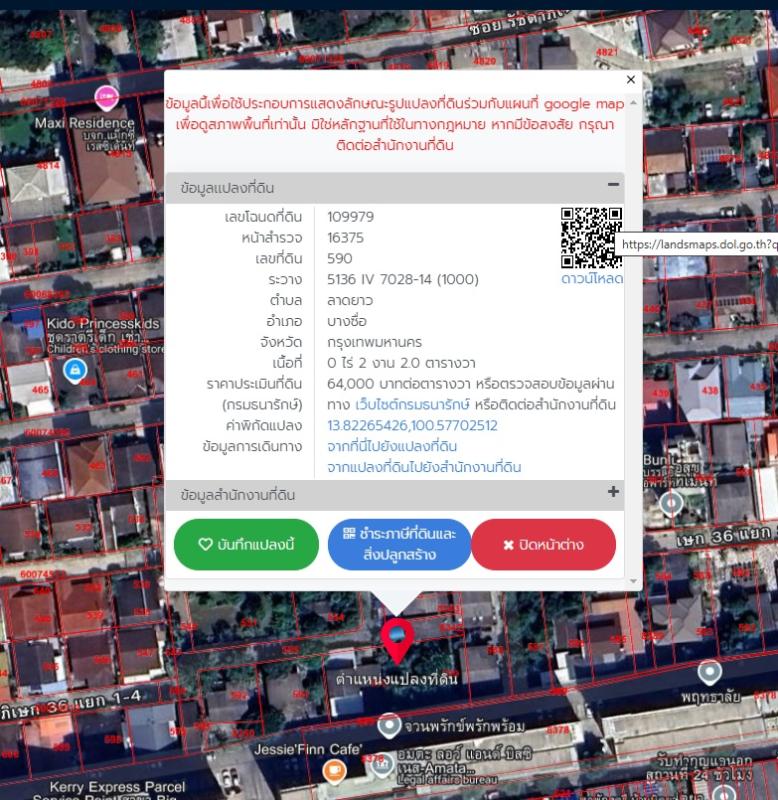This screenshot has height=800, width=778.
Task: Click the orange Jessie'Finn Cafe marker
Action: coord(333,769)
